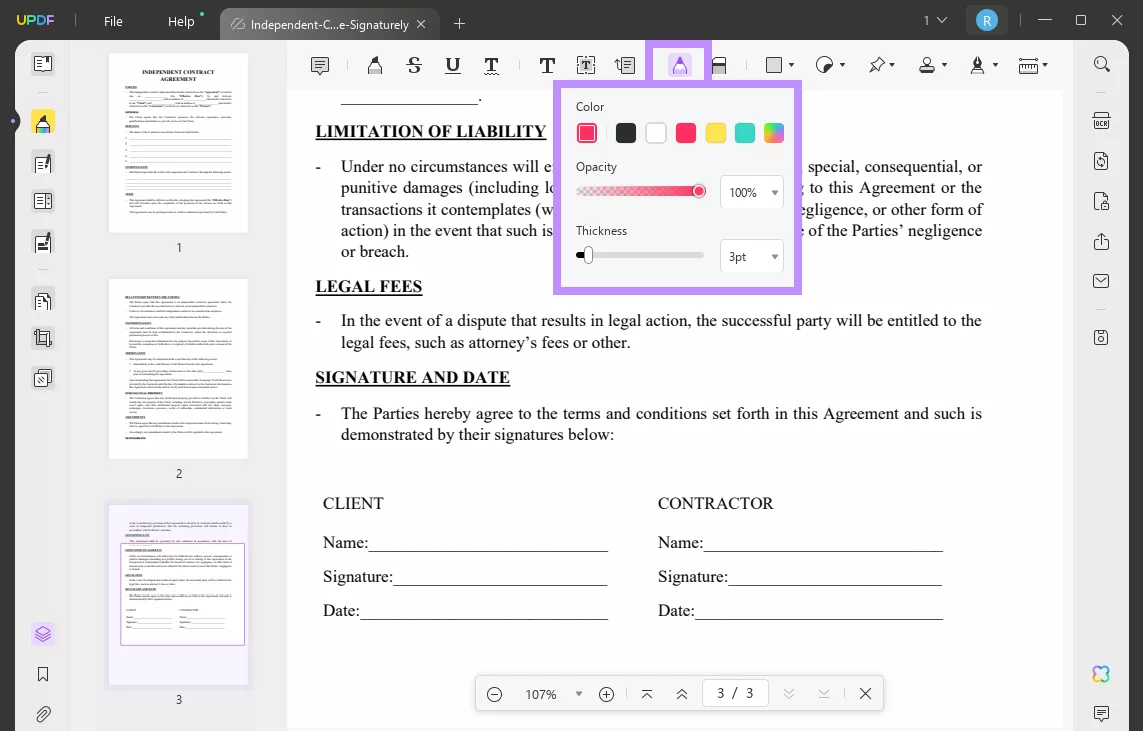1143x731 pixels.
Task: Zoom in with the plus button
Action: 606,695
